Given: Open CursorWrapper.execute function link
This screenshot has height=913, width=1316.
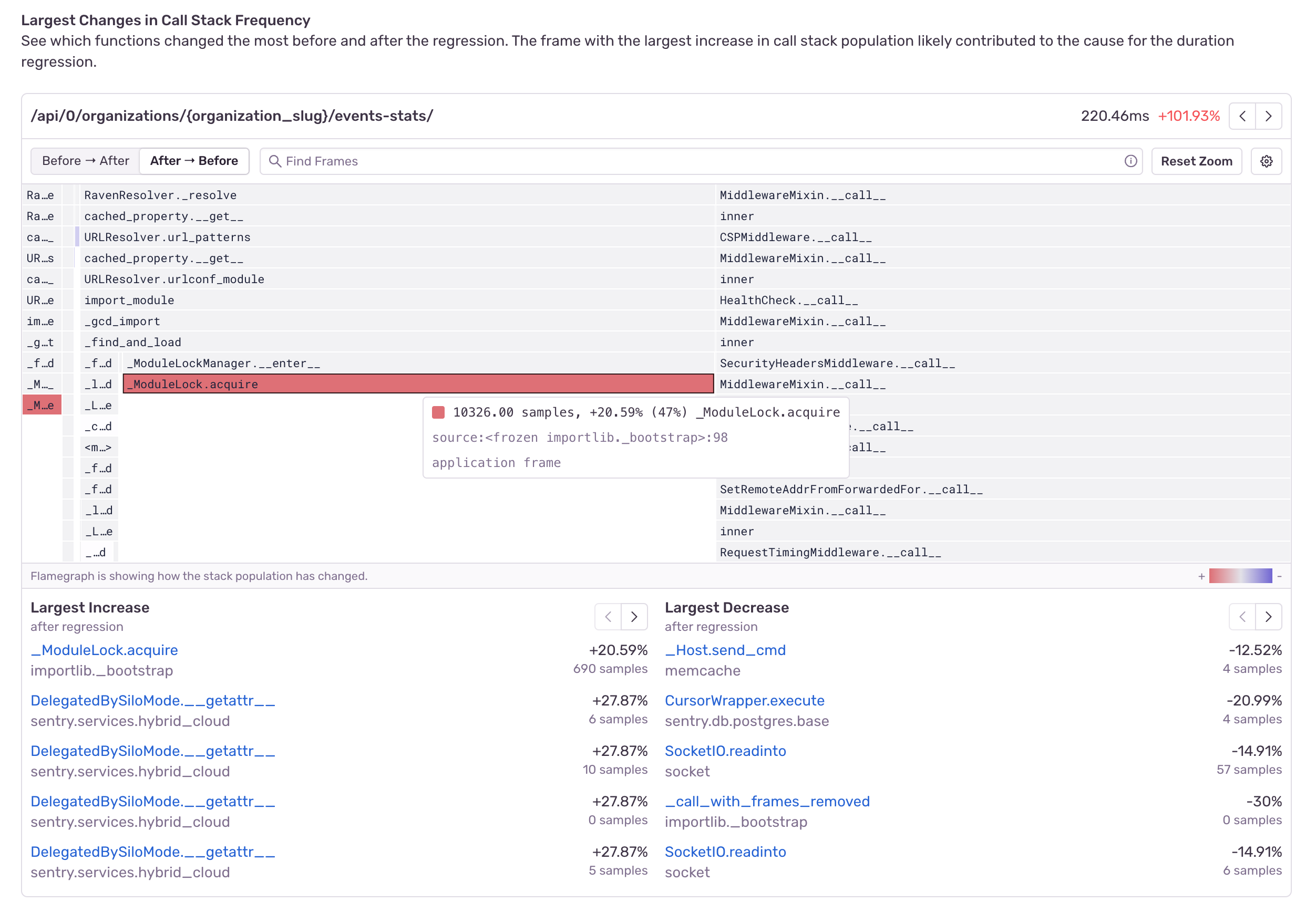Looking at the screenshot, I should point(744,701).
